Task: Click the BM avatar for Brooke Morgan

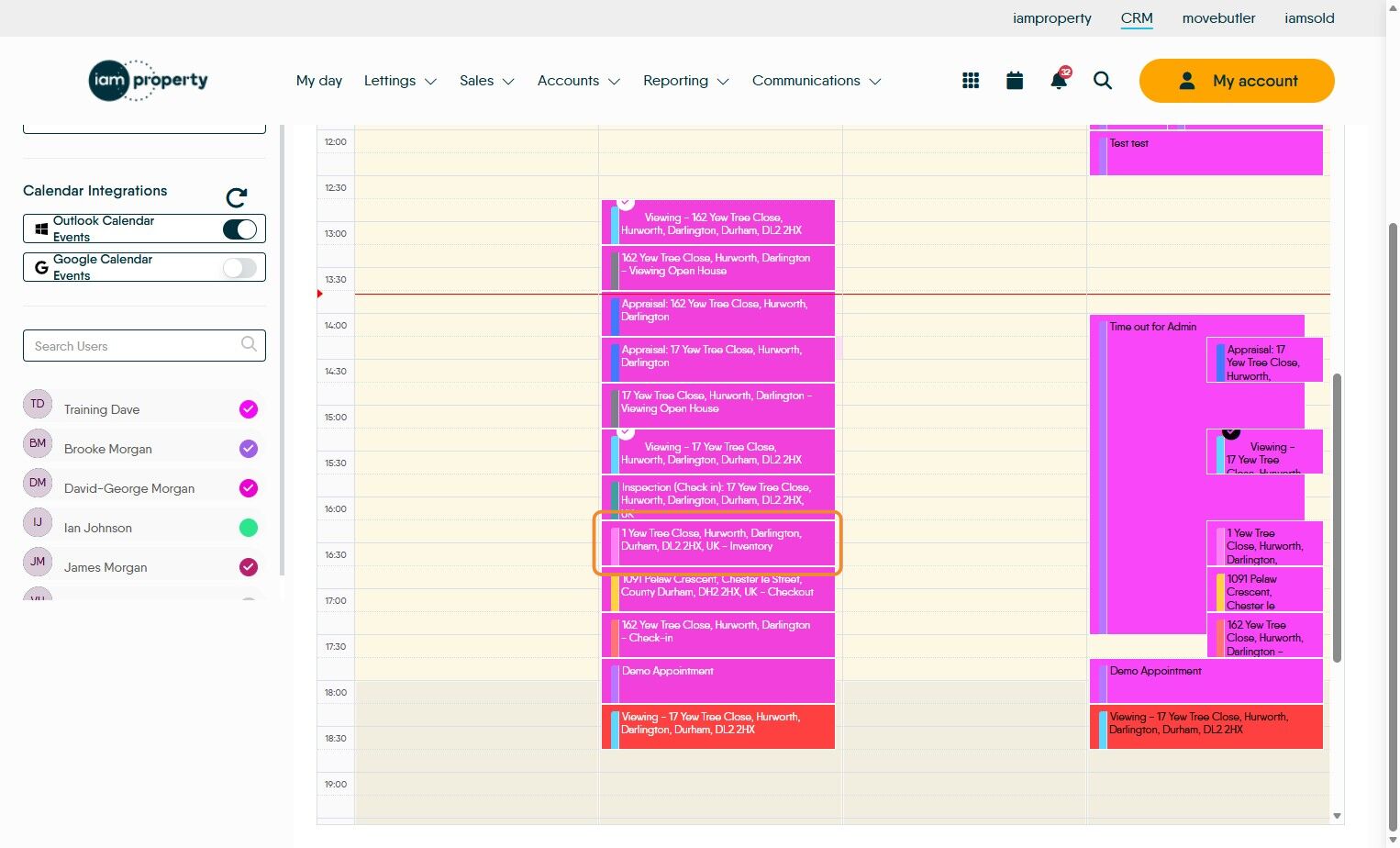Action: [x=38, y=443]
